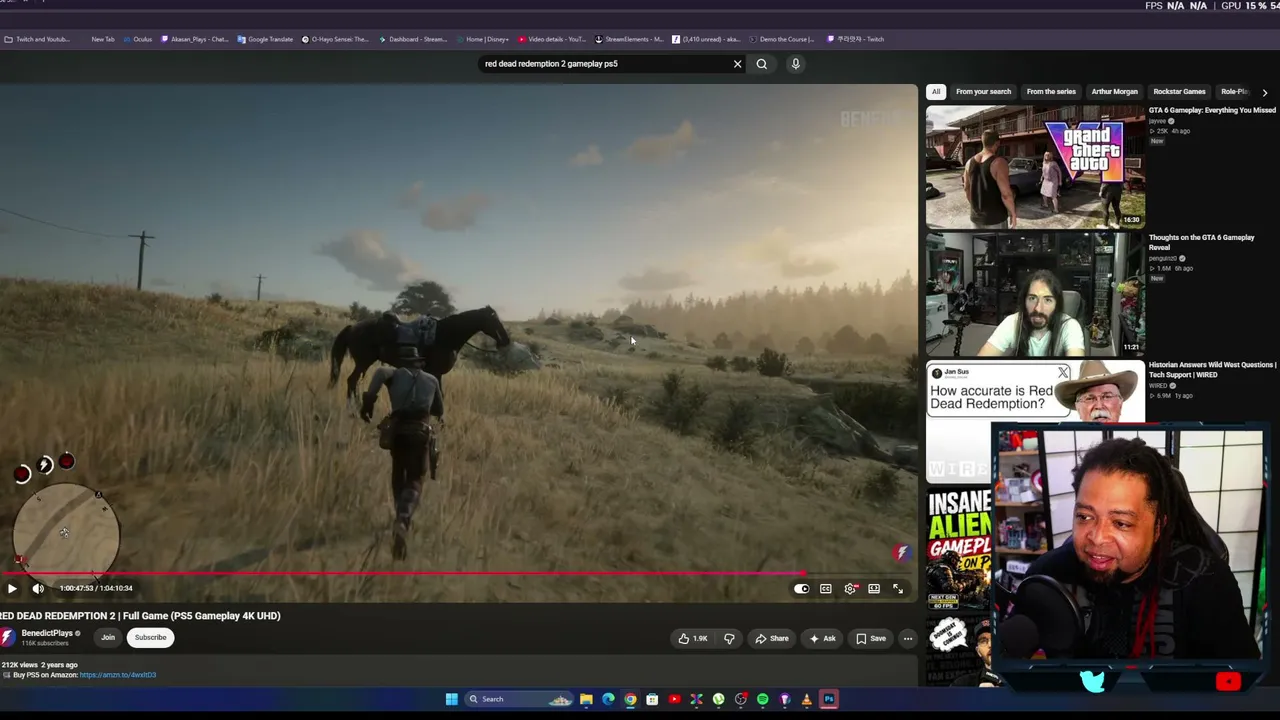Mute the video with the speaker icon

[x=37, y=589]
